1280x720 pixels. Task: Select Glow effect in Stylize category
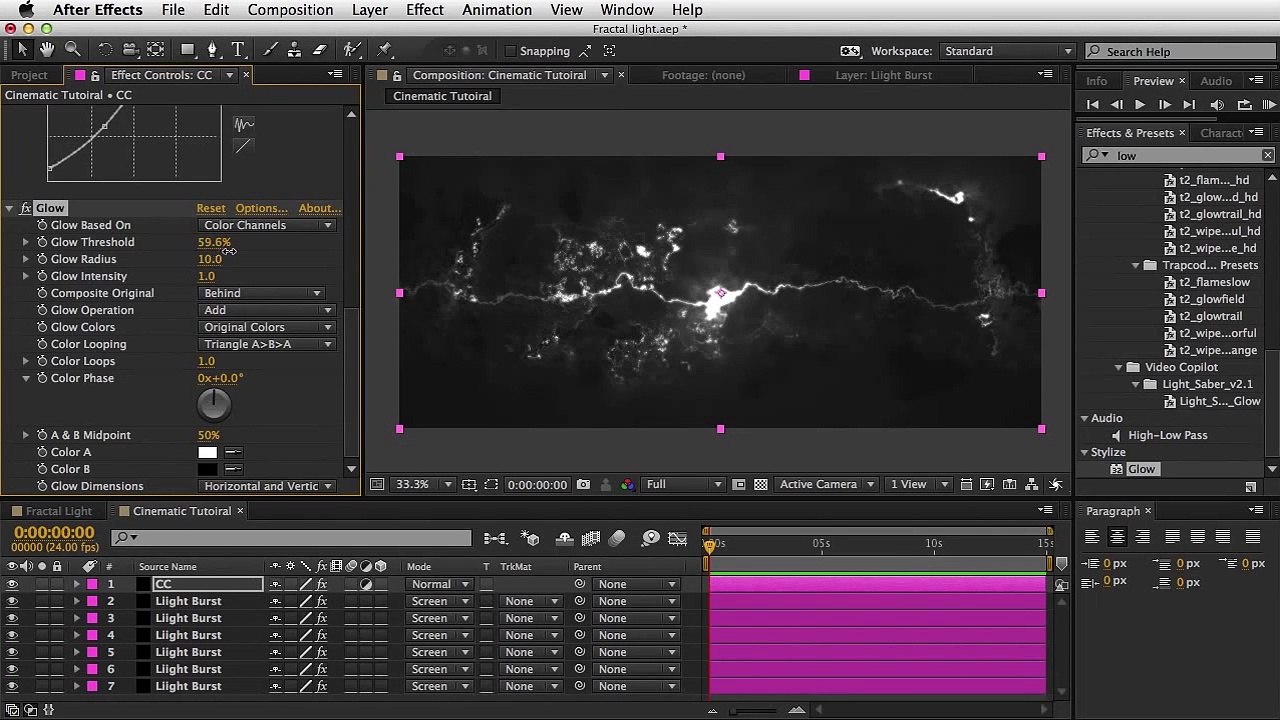1141,469
